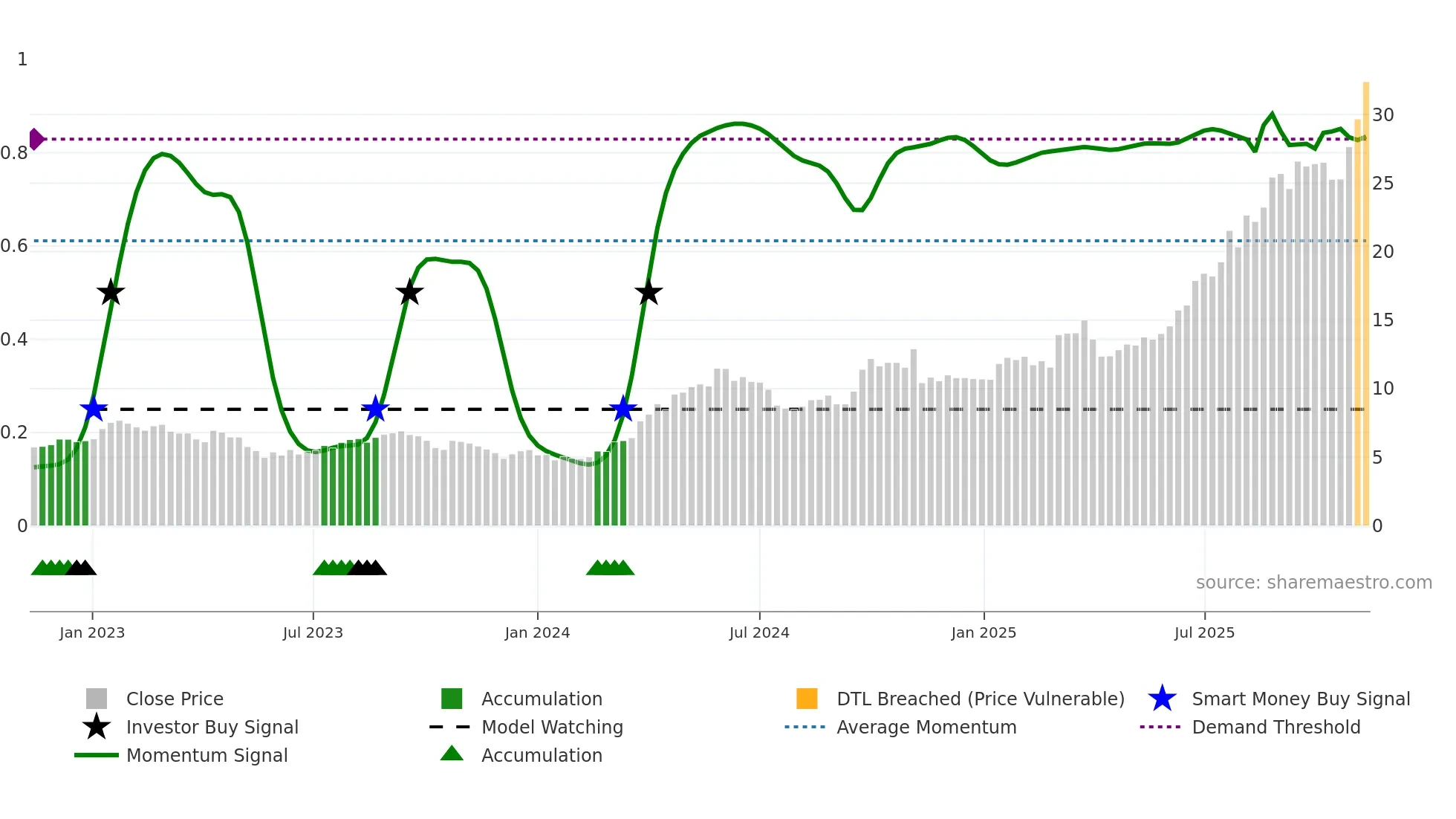The image size is (1456, 819).
Task: Click the green accumulation triangles near Jan 2024
Action: pyautogui.click(x=610, y=568)
